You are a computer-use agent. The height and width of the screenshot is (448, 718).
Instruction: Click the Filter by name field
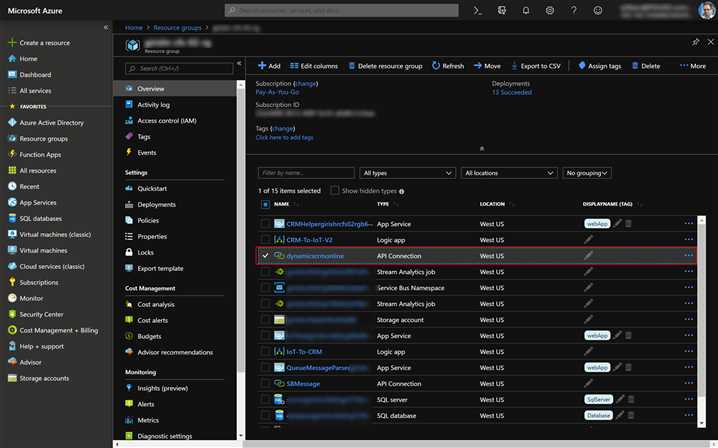(306, 173)
